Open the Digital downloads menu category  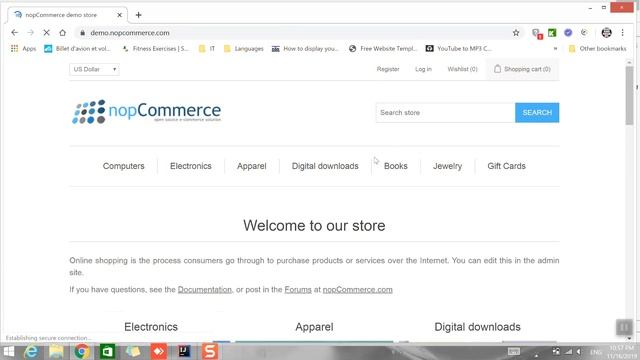(325, 166)
